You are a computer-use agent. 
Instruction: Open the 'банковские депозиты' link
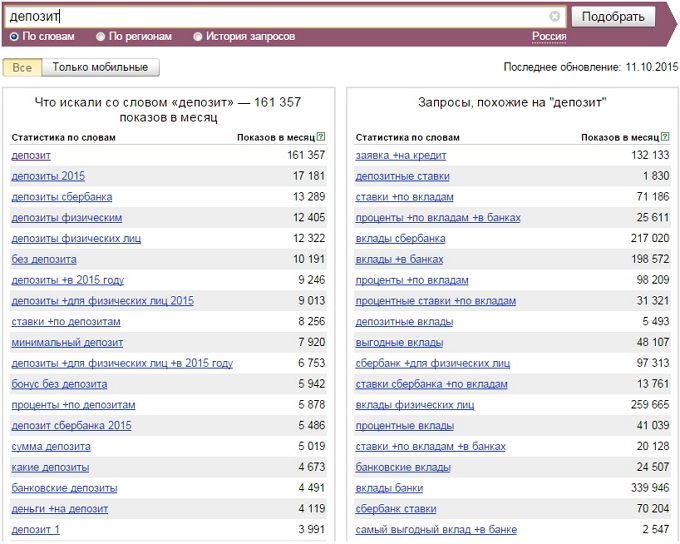coord(65,488)
